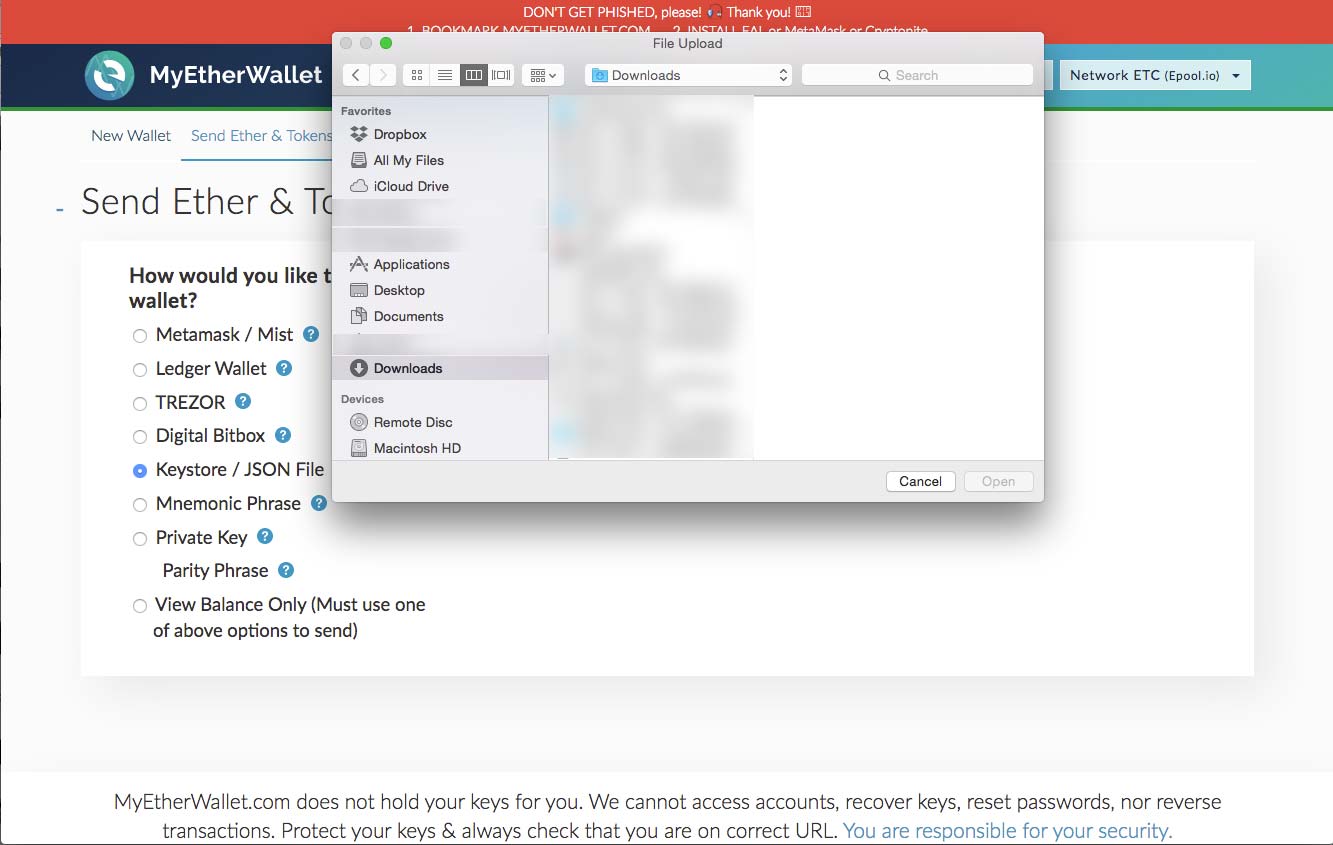Click the Documents icon in sidebar

point(359,316)
